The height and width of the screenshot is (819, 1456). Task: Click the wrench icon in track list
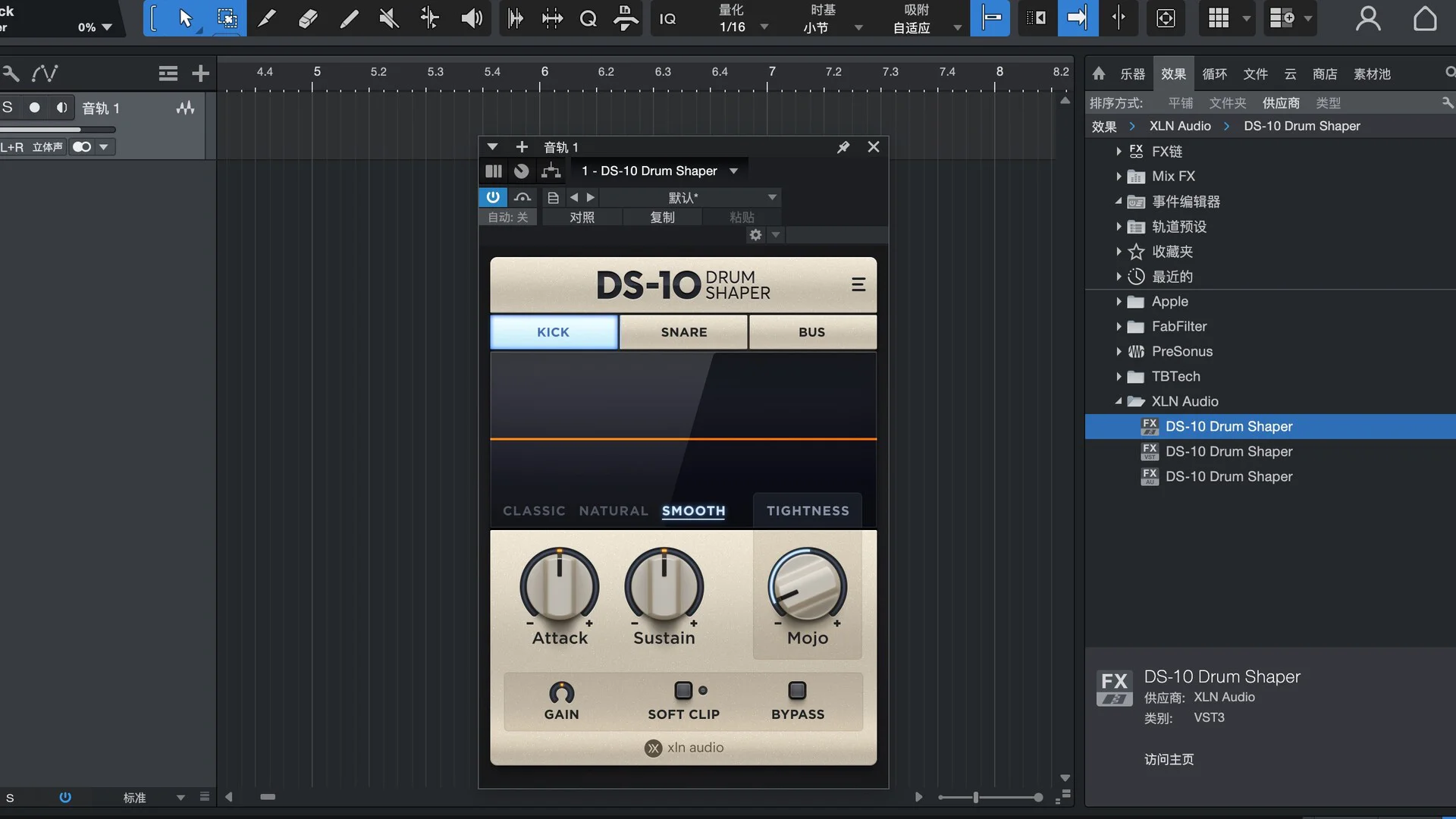pos(11,74)
